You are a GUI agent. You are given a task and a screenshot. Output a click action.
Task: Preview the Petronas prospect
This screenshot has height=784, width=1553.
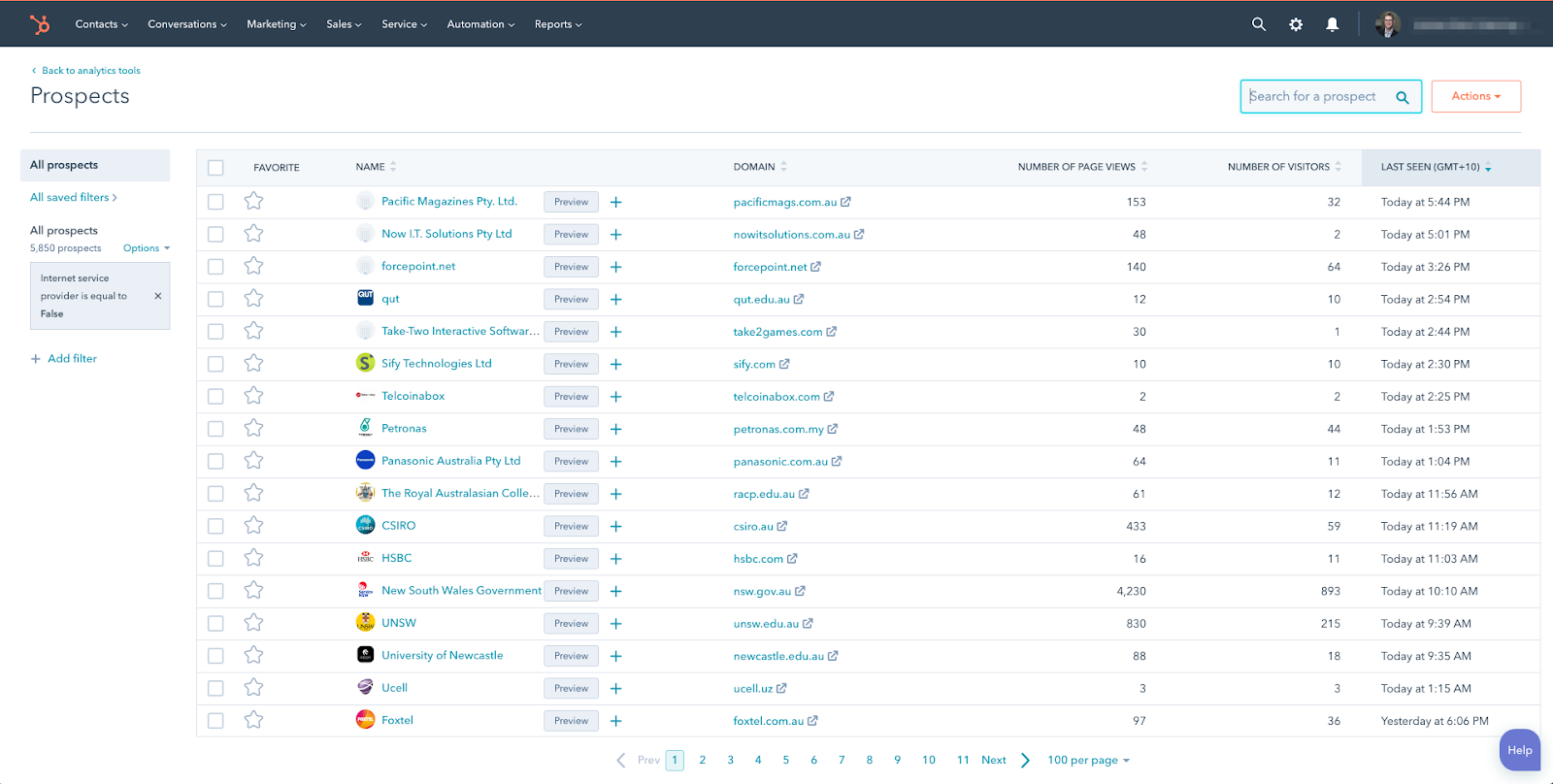pyautogui.click(x=571, y=429)
